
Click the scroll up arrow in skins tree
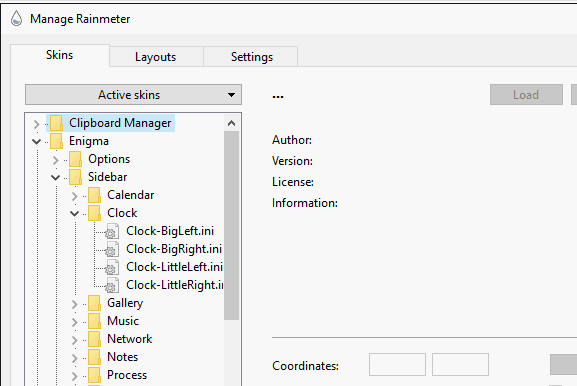pyautogui.click(x=231, y=123)
